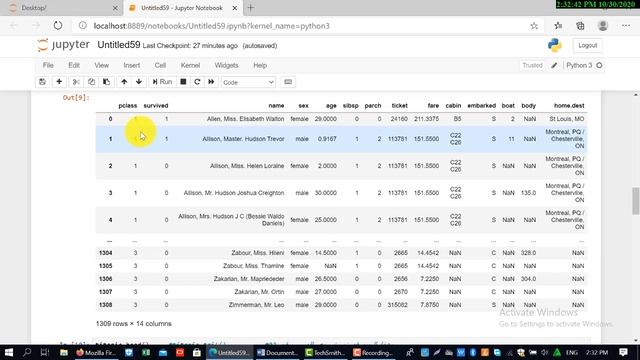The image size is (640, 360).
Task: Open the Edit menu
Action: tap(74, 65)
